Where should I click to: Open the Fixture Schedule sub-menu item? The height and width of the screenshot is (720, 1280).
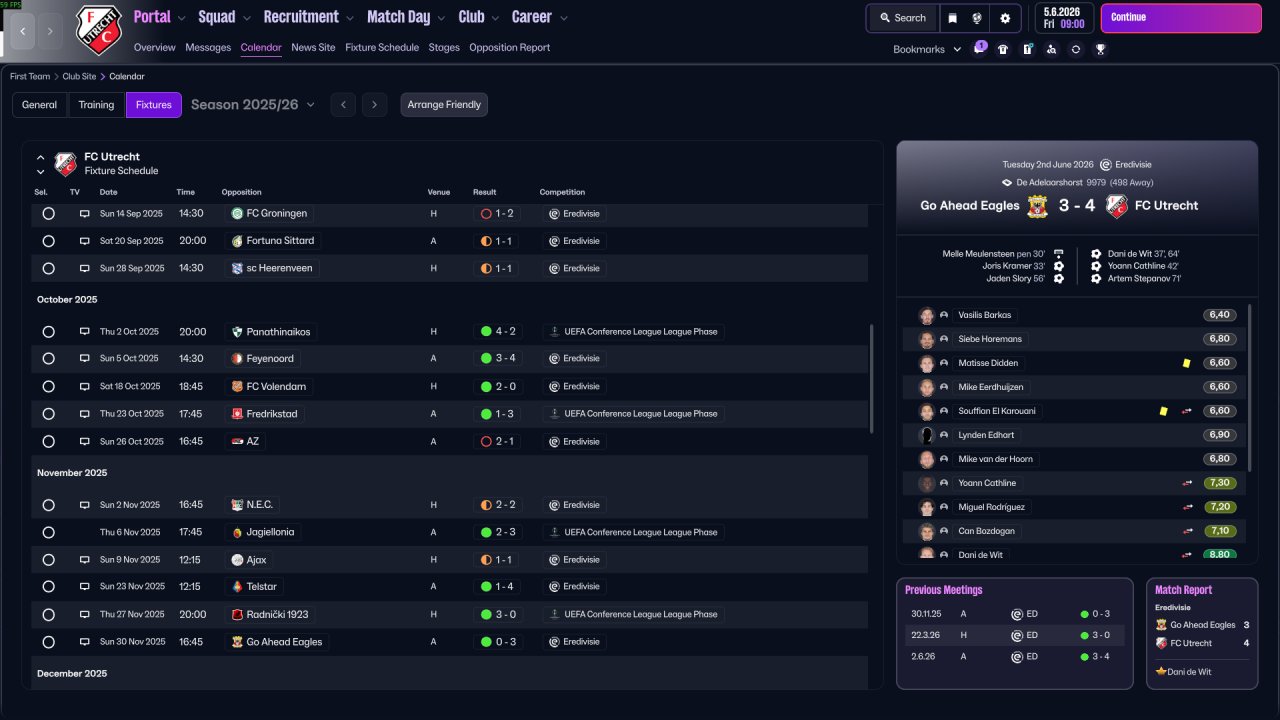[x=382, y=47]
